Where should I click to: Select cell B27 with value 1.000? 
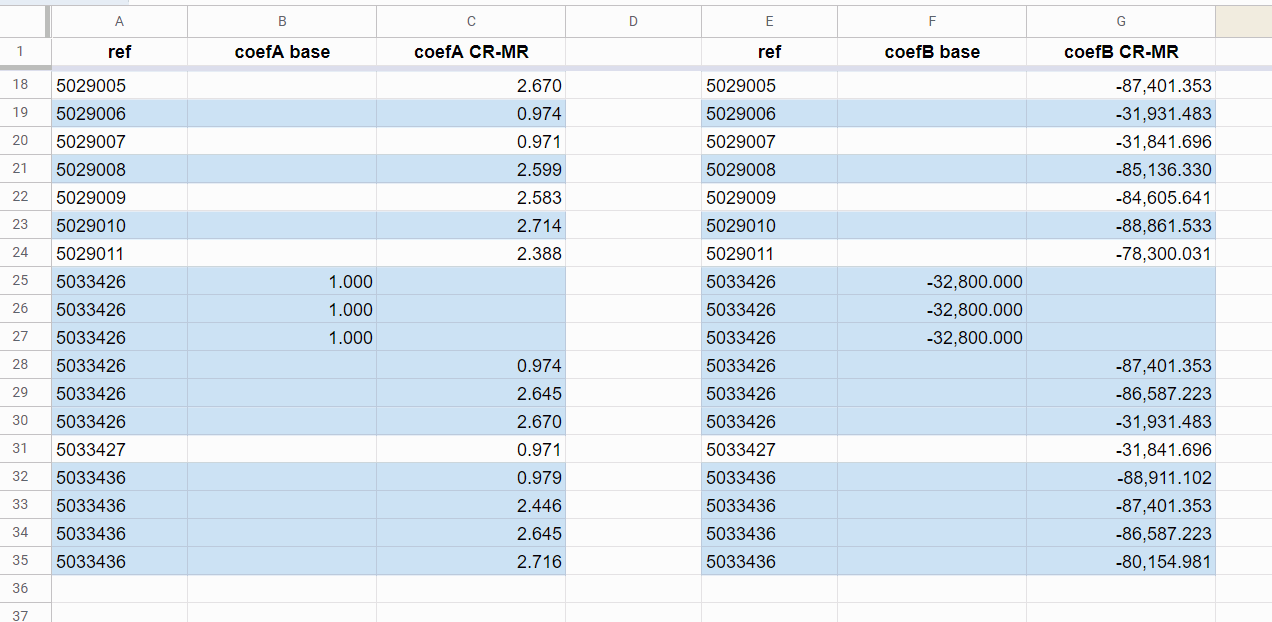(282, 338)
